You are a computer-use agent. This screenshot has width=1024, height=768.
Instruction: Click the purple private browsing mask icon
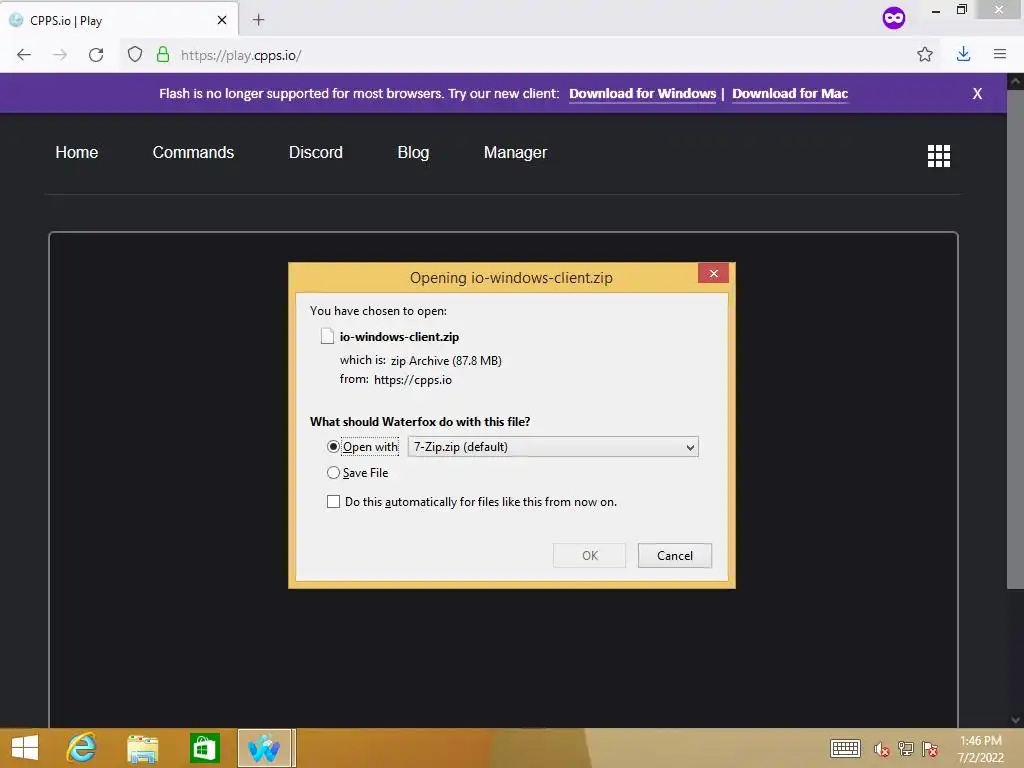893,18
